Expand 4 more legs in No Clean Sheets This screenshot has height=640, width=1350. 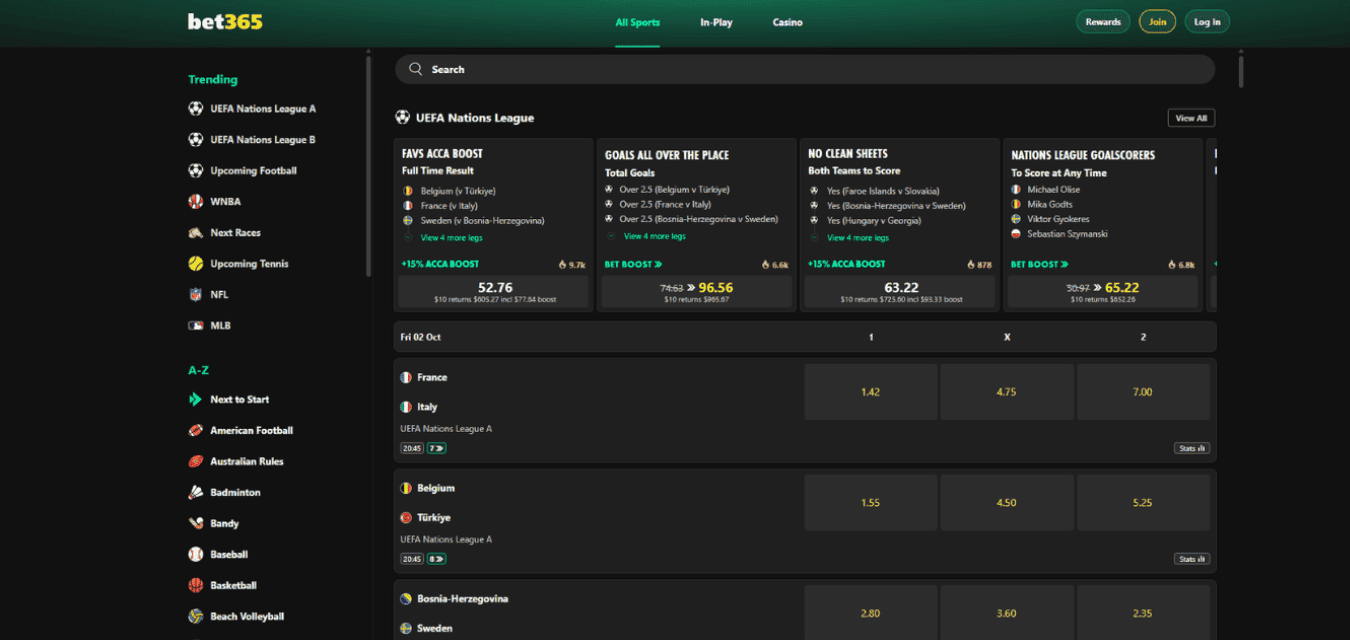pyautogui.click(x=858, y=238)
